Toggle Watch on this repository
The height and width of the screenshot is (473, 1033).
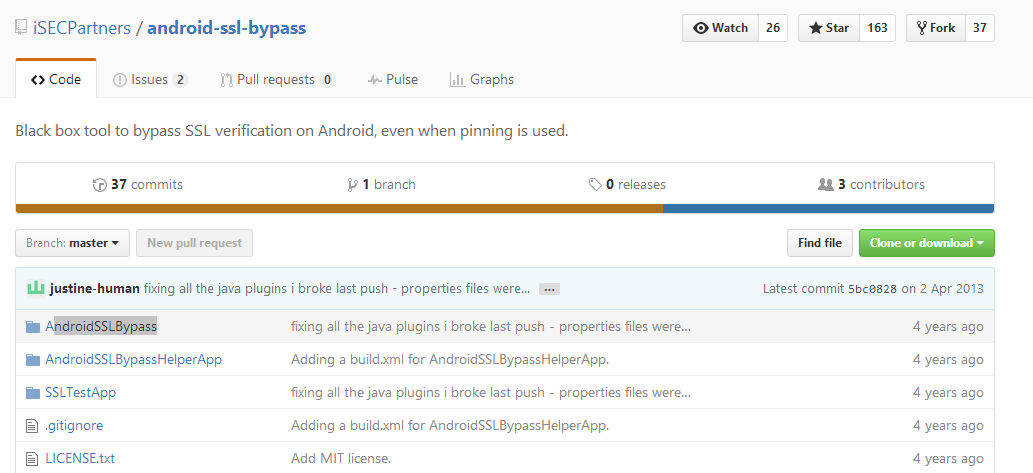pos(720,28)
